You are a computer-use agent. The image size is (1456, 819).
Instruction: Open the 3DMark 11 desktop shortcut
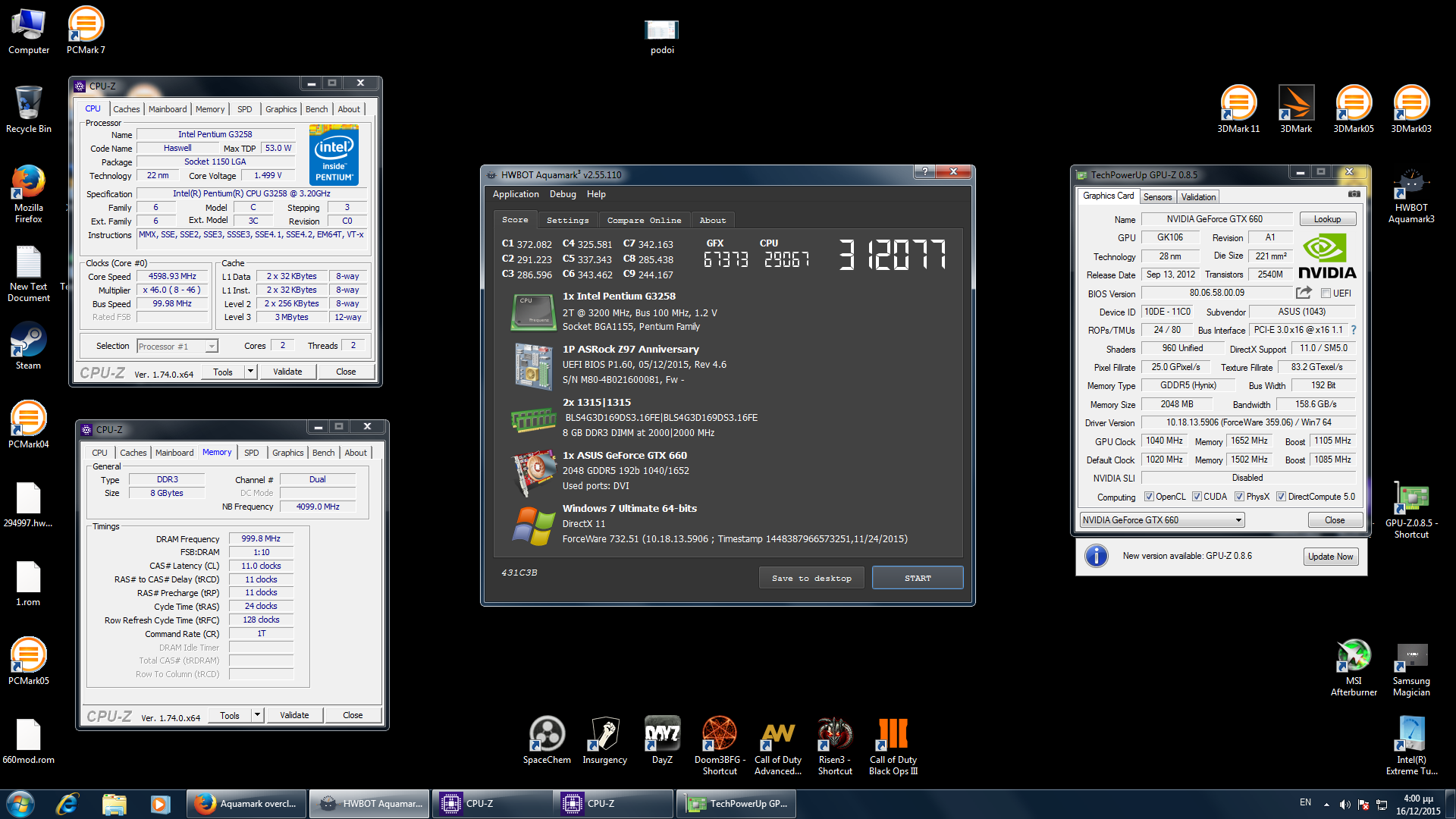point(1238,109)
